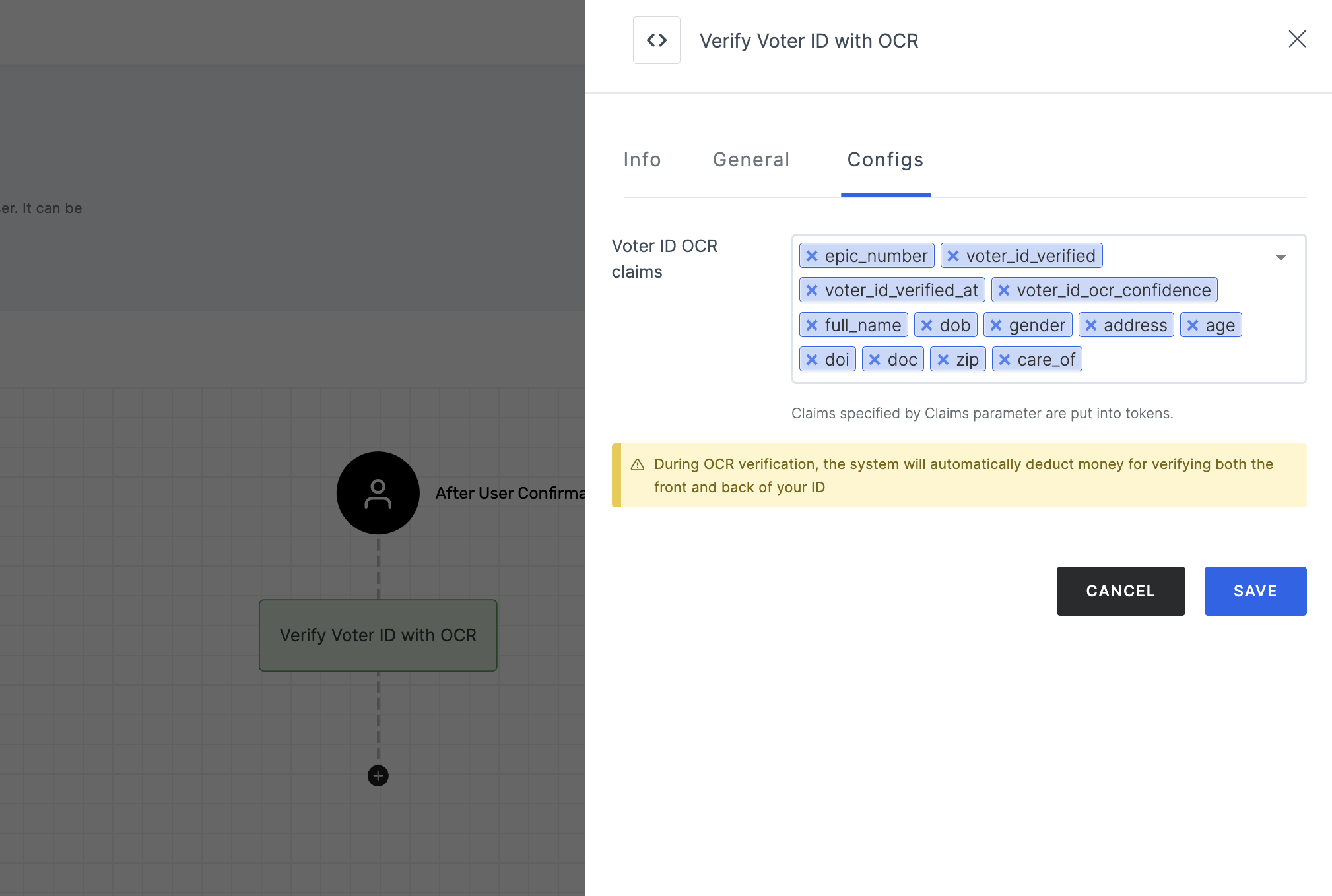This screenshot has width=1332, height=896.
Task: Select the After User Confirmation node
Action: (377, 492)
